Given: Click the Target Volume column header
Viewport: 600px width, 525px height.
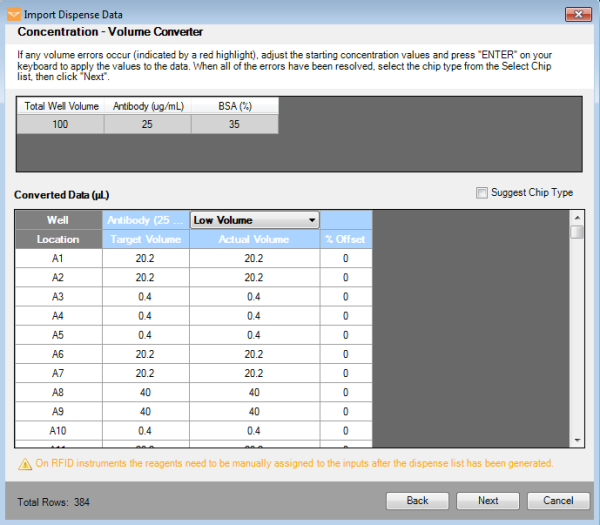Looking at the screenshot, I should pos(145,239).
